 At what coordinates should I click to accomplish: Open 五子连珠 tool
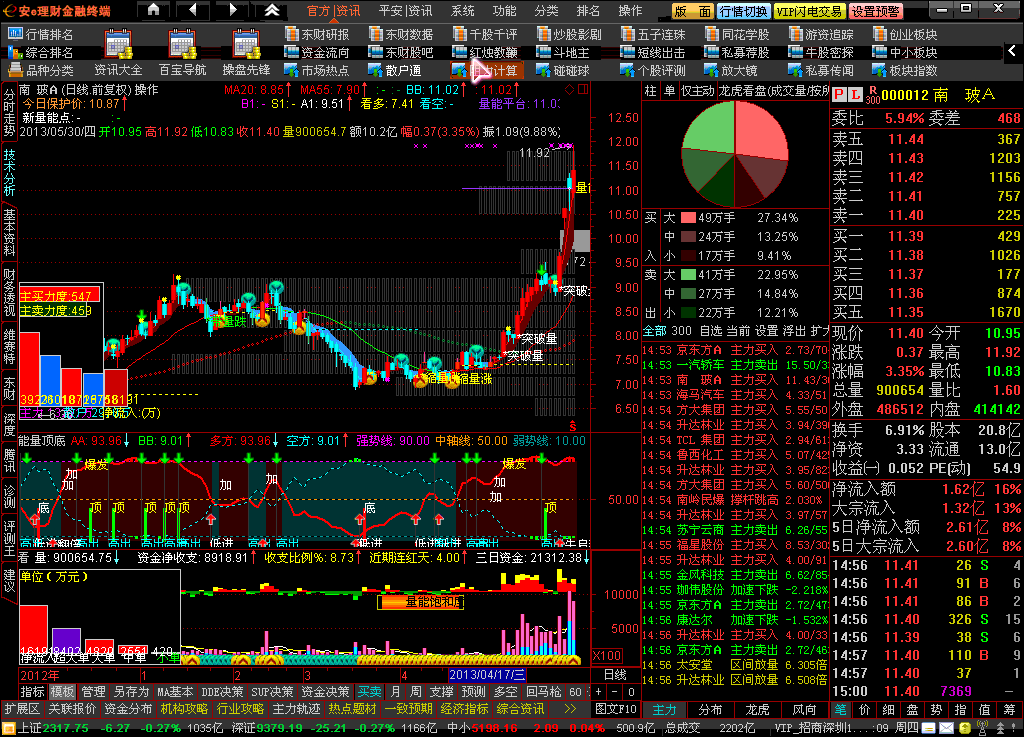(653, 35)
